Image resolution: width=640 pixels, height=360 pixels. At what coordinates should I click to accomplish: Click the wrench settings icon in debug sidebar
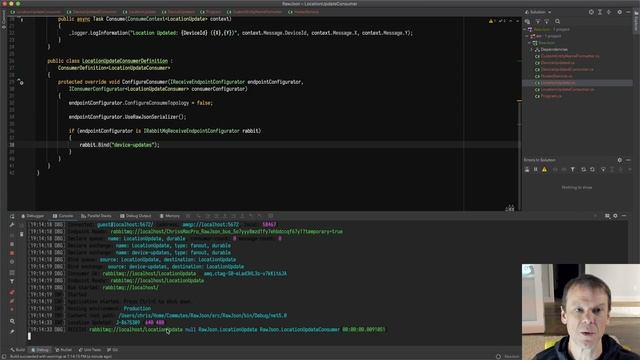click(12, 225)
